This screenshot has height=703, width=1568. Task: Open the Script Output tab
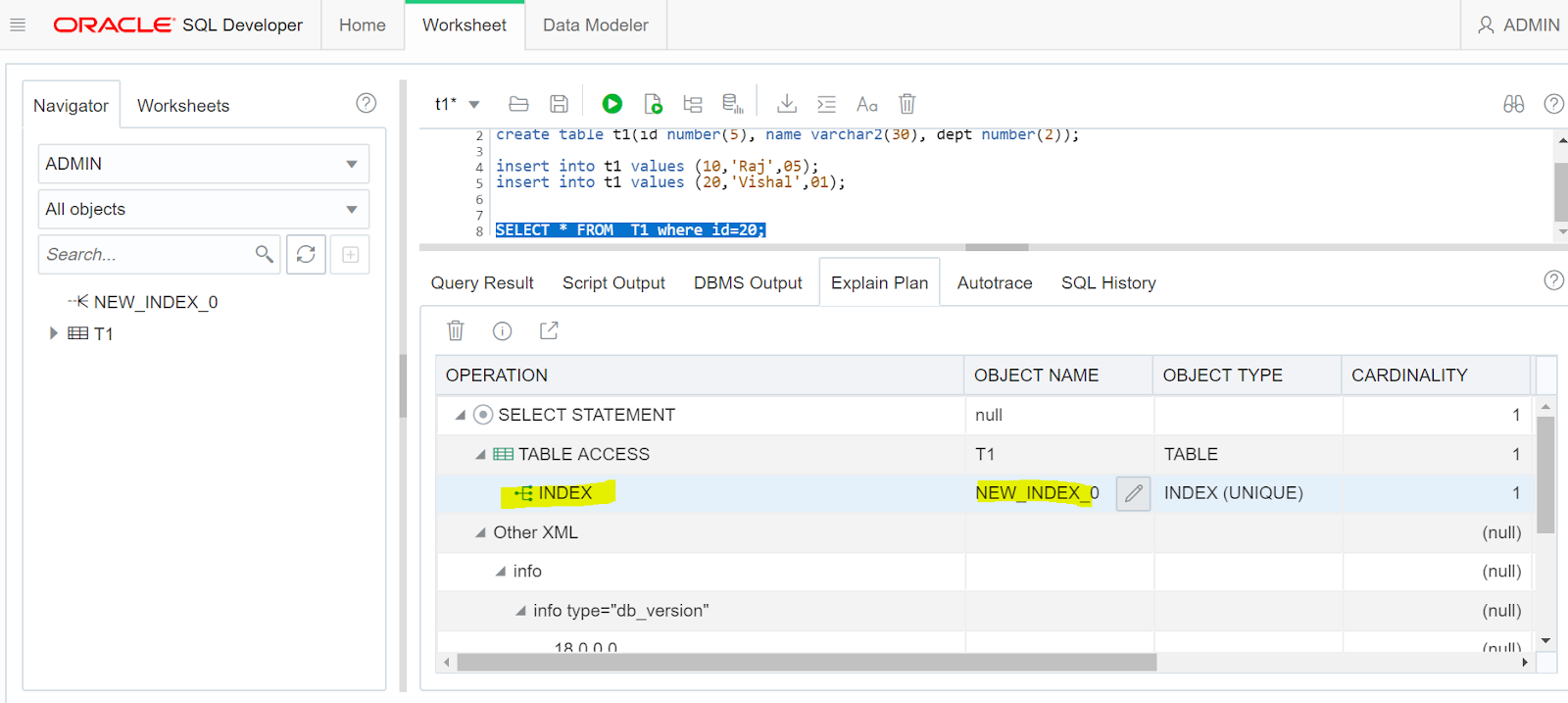pos(613,283)
